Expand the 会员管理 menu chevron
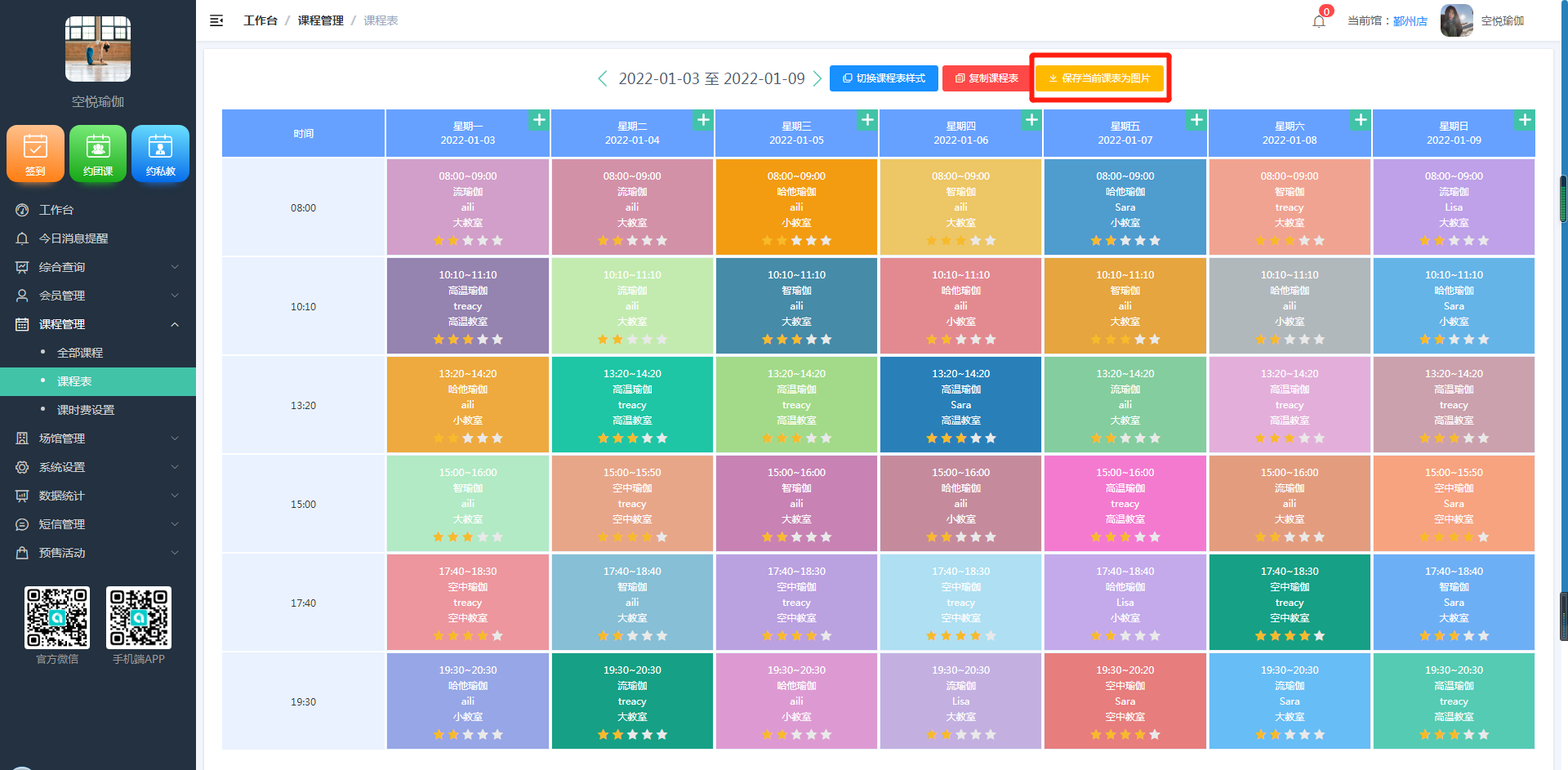 [175, 296]
